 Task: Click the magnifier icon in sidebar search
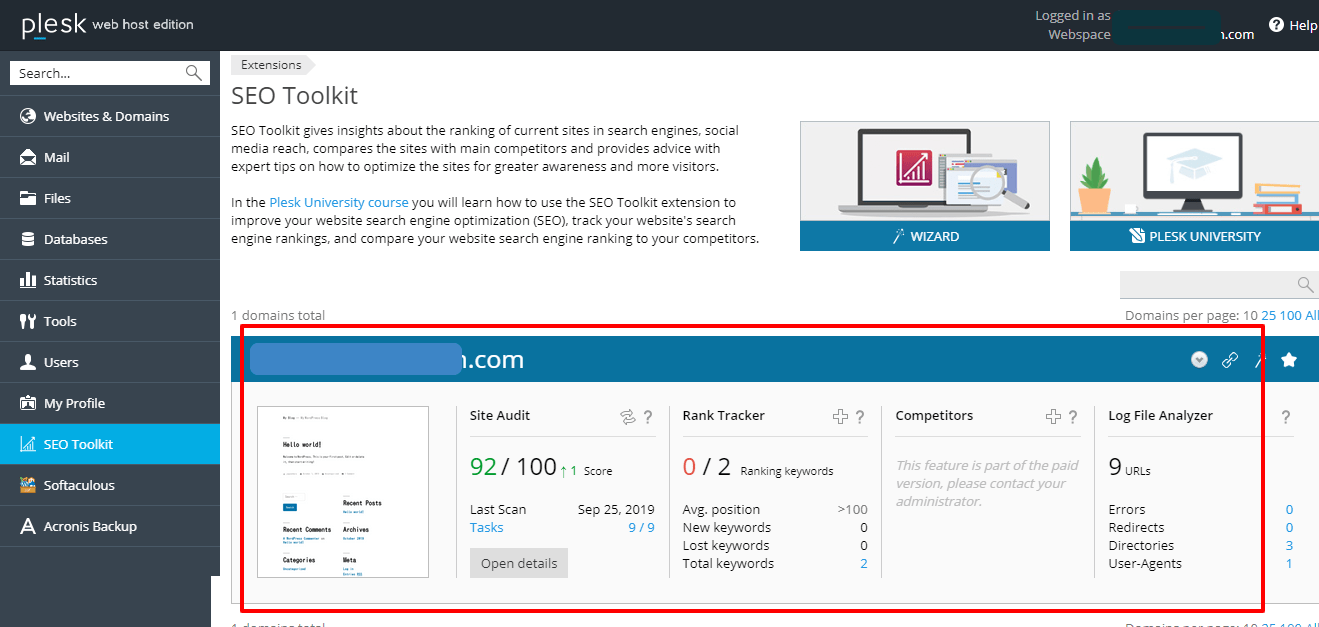click(194, 73)
